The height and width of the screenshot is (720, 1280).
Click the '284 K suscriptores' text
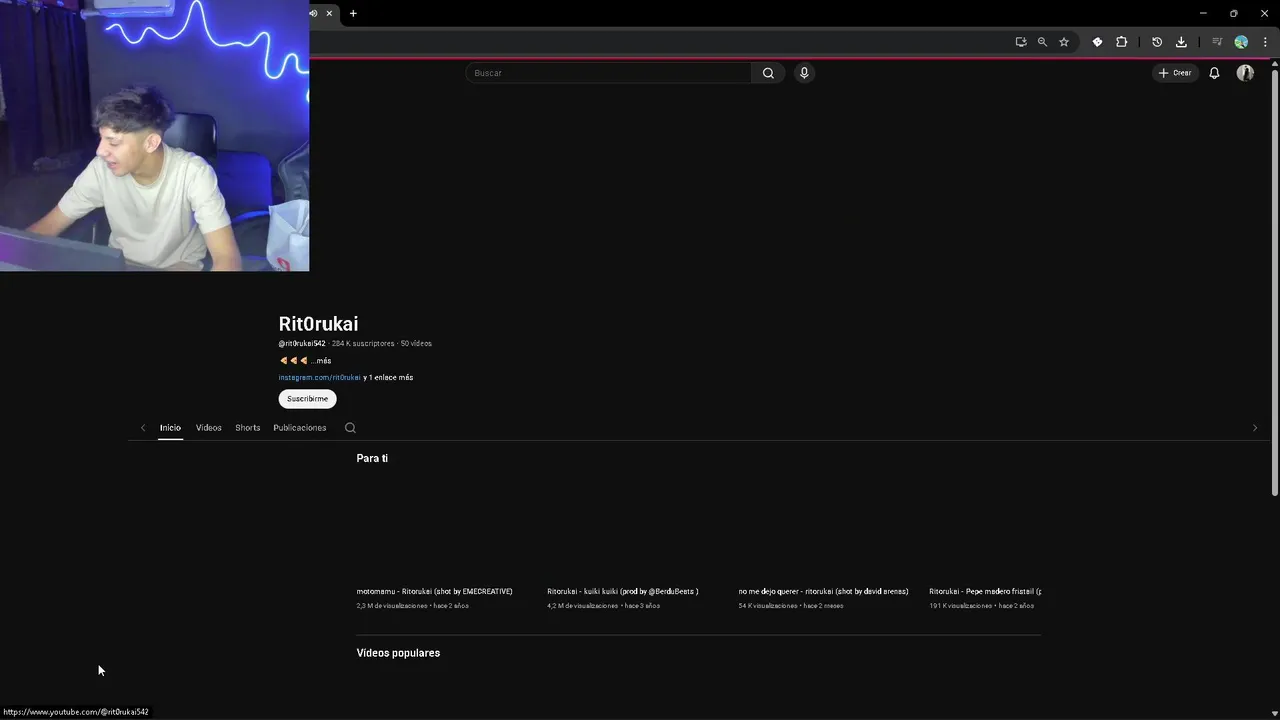point(363,344)
